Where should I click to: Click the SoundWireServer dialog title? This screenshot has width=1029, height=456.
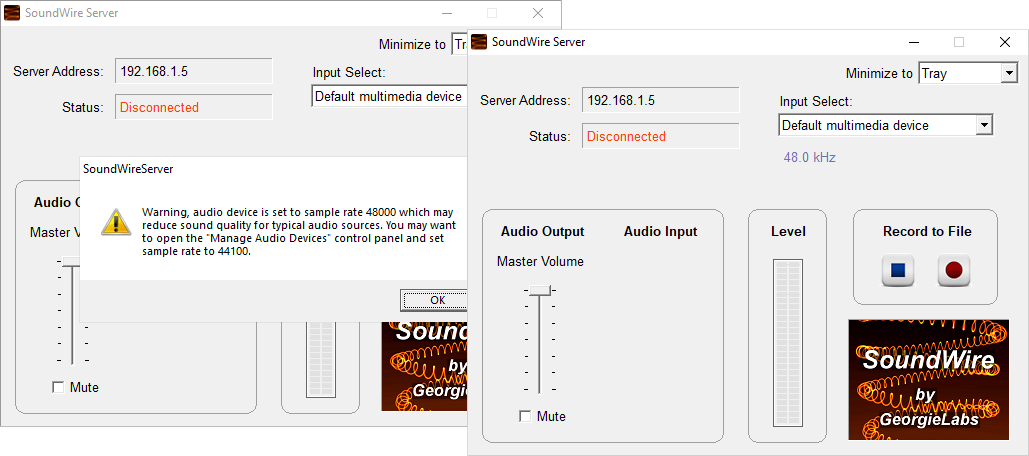pyautogui.click(x=128, y=169)
